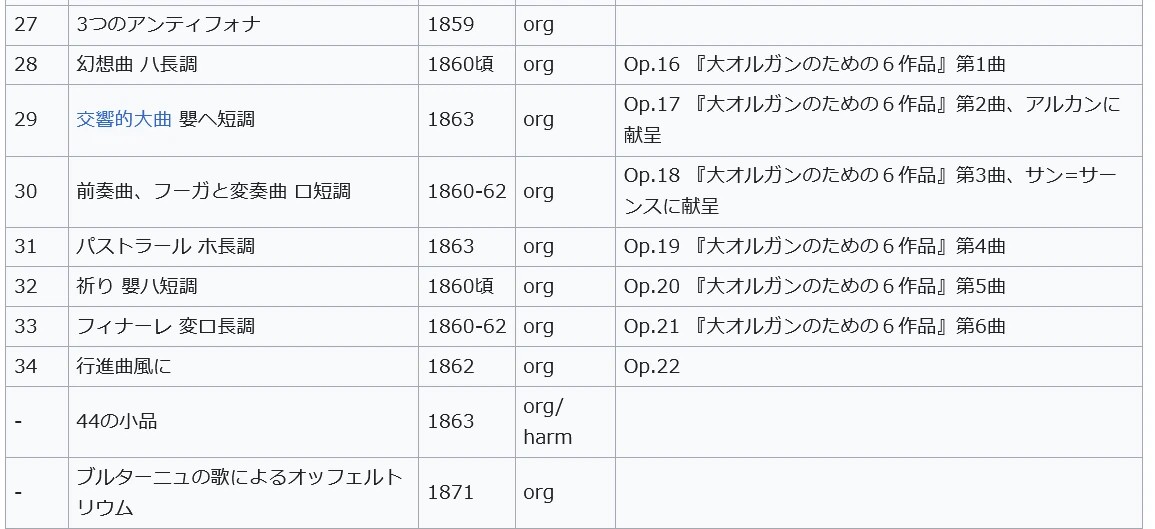
Task: Click the 44の小品 title cell
Action: [116, 421]
